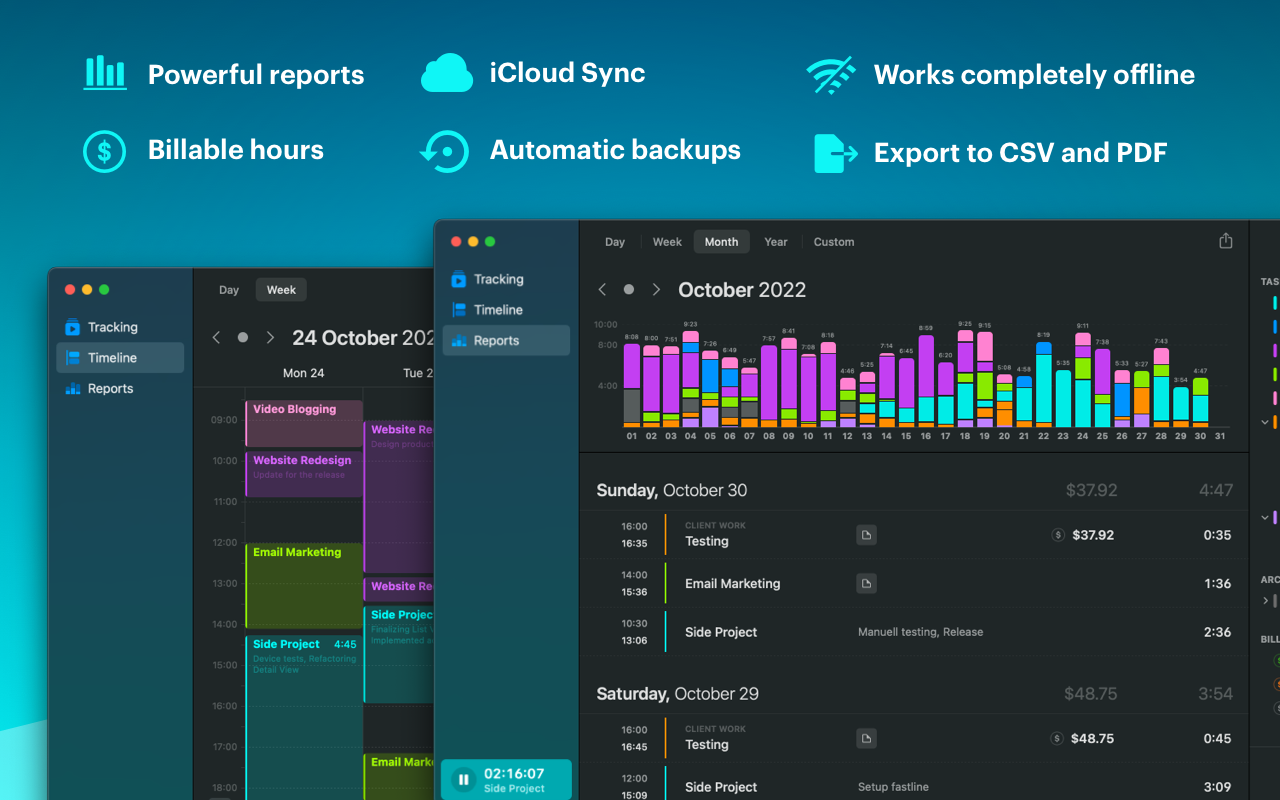Go to next month after October 2022
Viewport: 1280px width, 800px height.
pyautogui.click(x=656, y=290)
